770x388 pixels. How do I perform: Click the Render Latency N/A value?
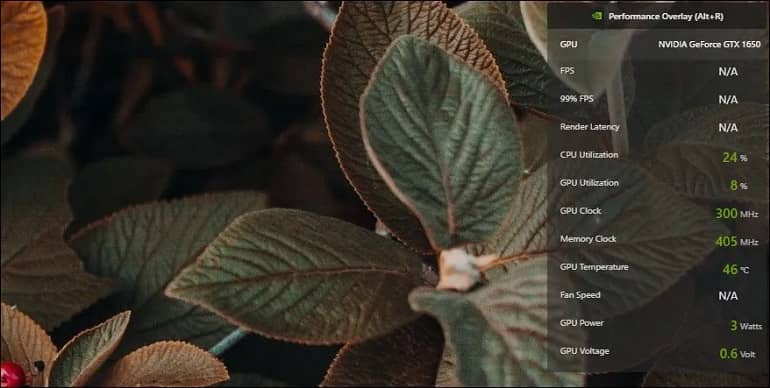click(728, 128)
